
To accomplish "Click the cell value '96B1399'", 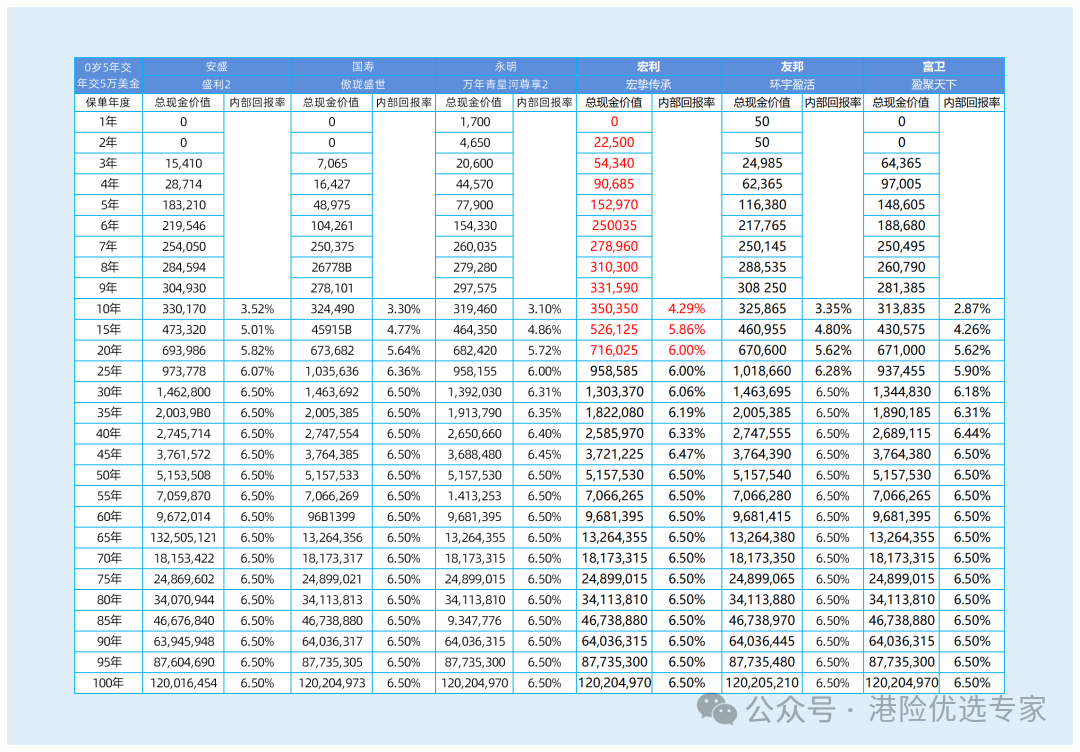I will 332,517.
